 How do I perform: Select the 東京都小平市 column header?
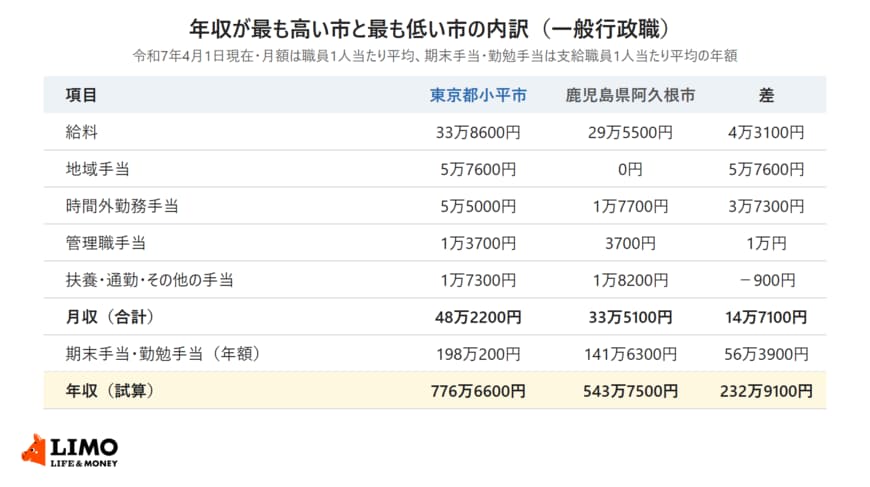(x=478, y=95)
